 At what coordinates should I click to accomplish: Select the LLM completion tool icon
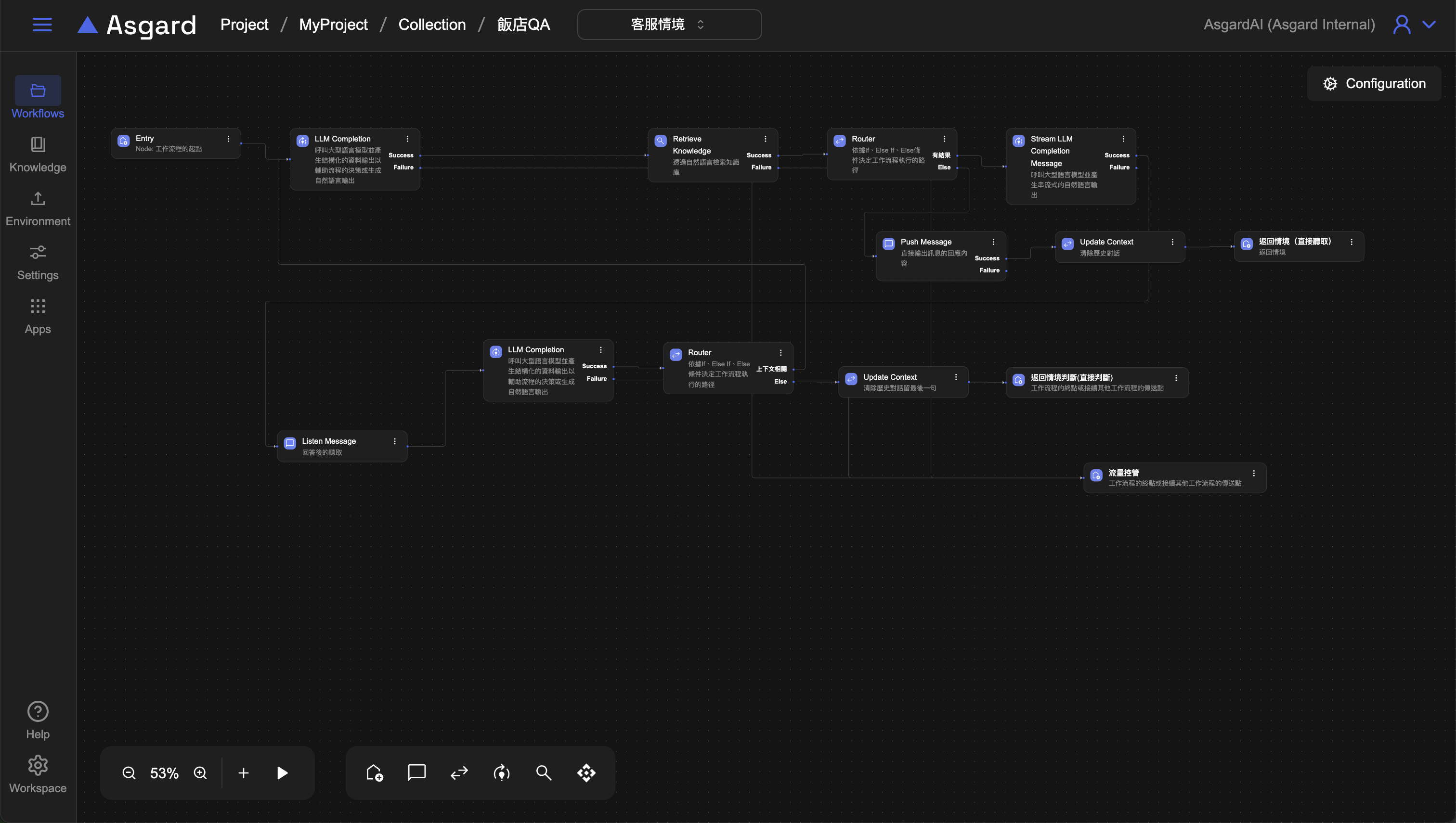click(x=502, y=772)
